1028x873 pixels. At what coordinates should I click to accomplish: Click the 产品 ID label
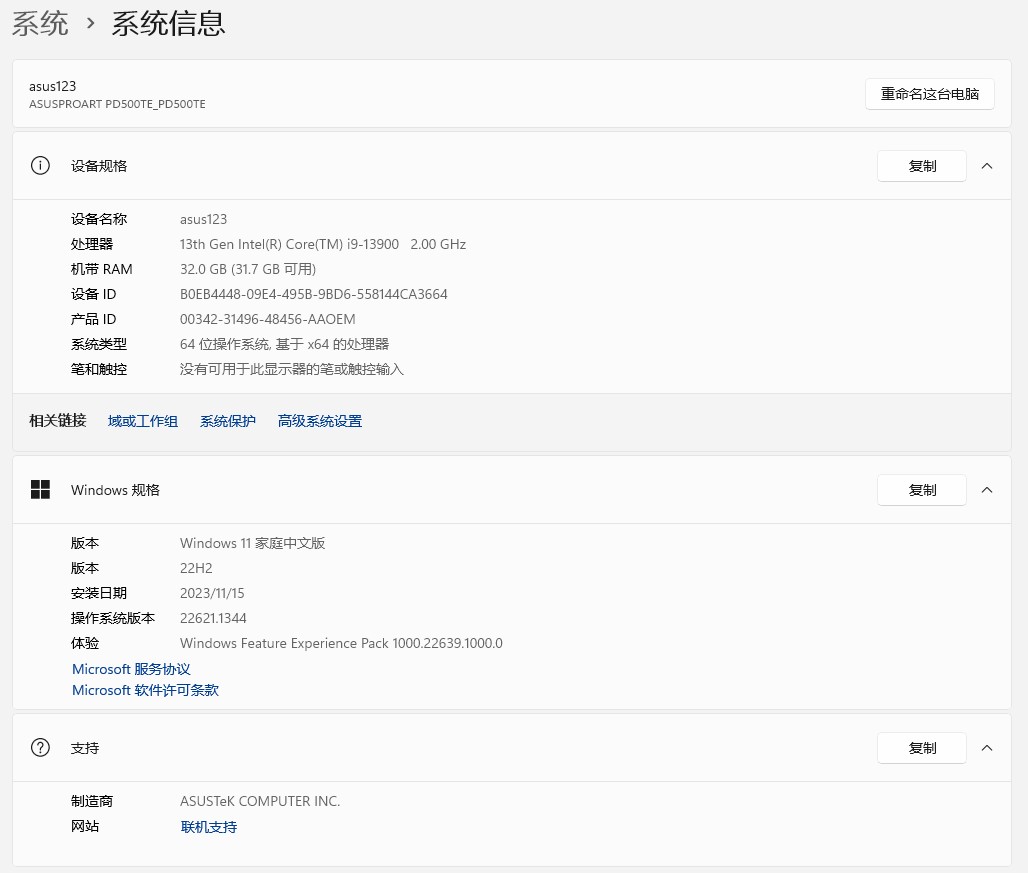click(94, 319)
